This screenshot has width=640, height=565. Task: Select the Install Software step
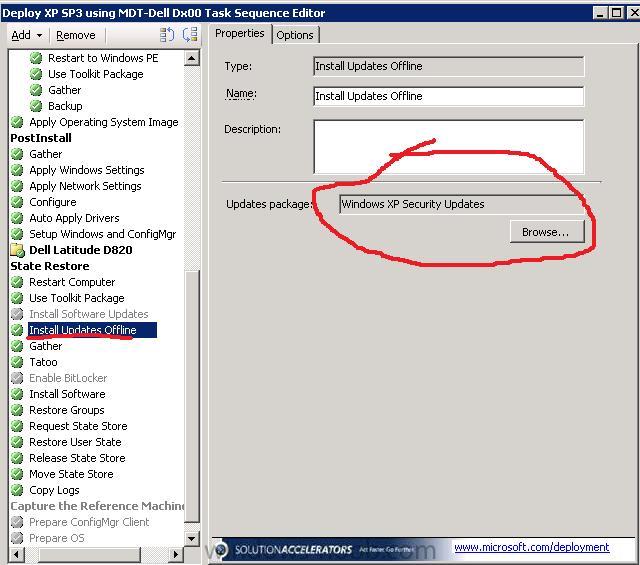67,394
